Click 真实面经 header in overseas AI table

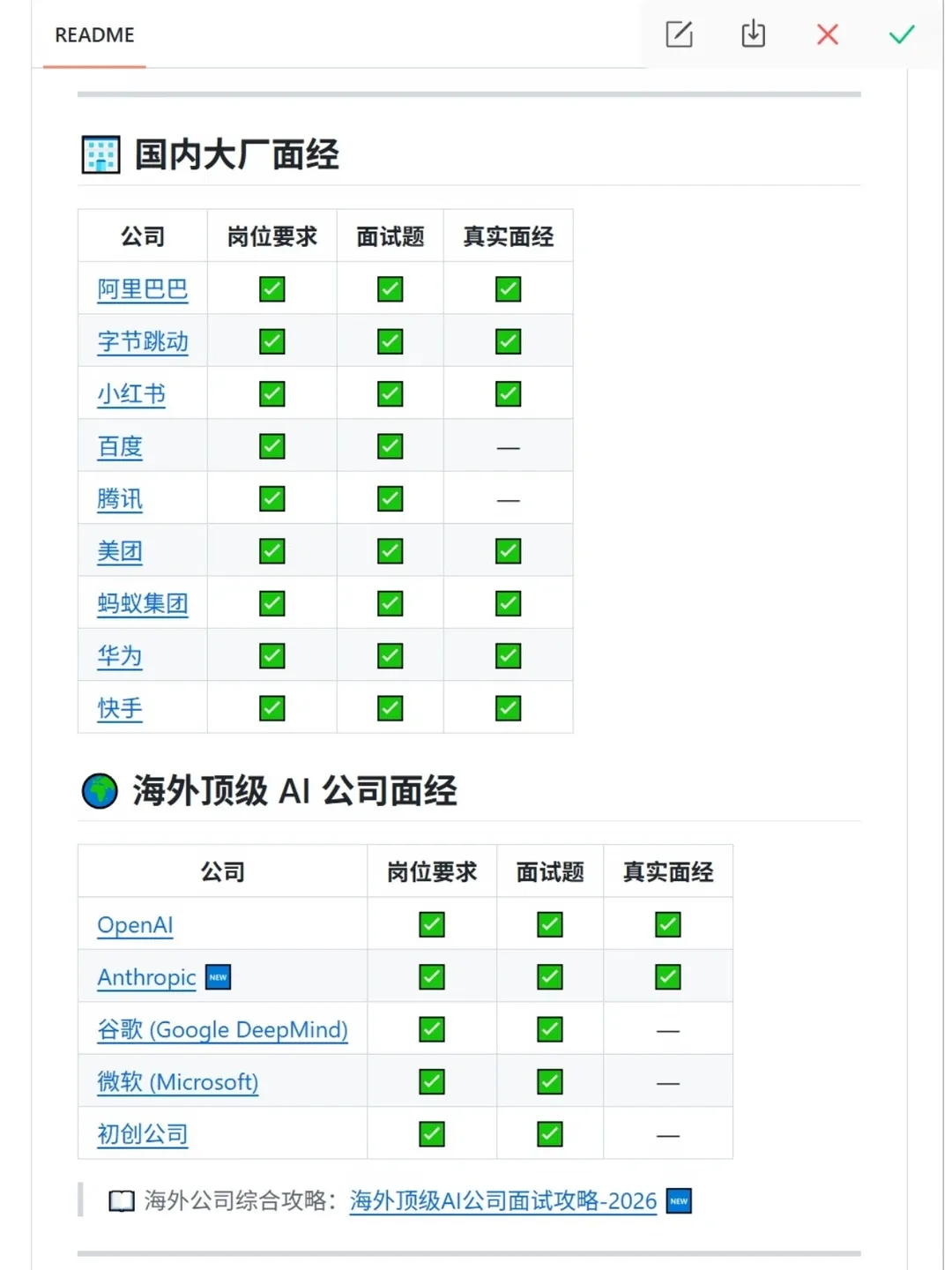[x=668, y=872]
